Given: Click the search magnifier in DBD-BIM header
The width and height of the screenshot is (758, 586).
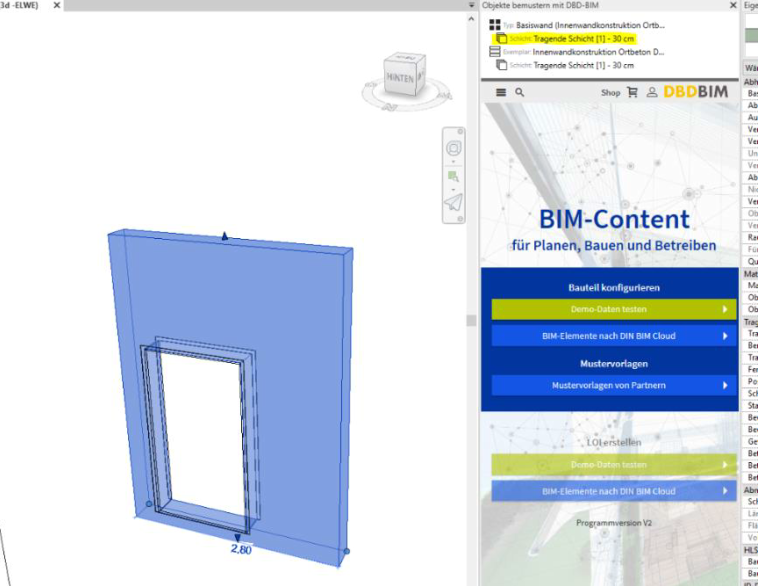Looking at the screenshot, I should click(520, 92).
